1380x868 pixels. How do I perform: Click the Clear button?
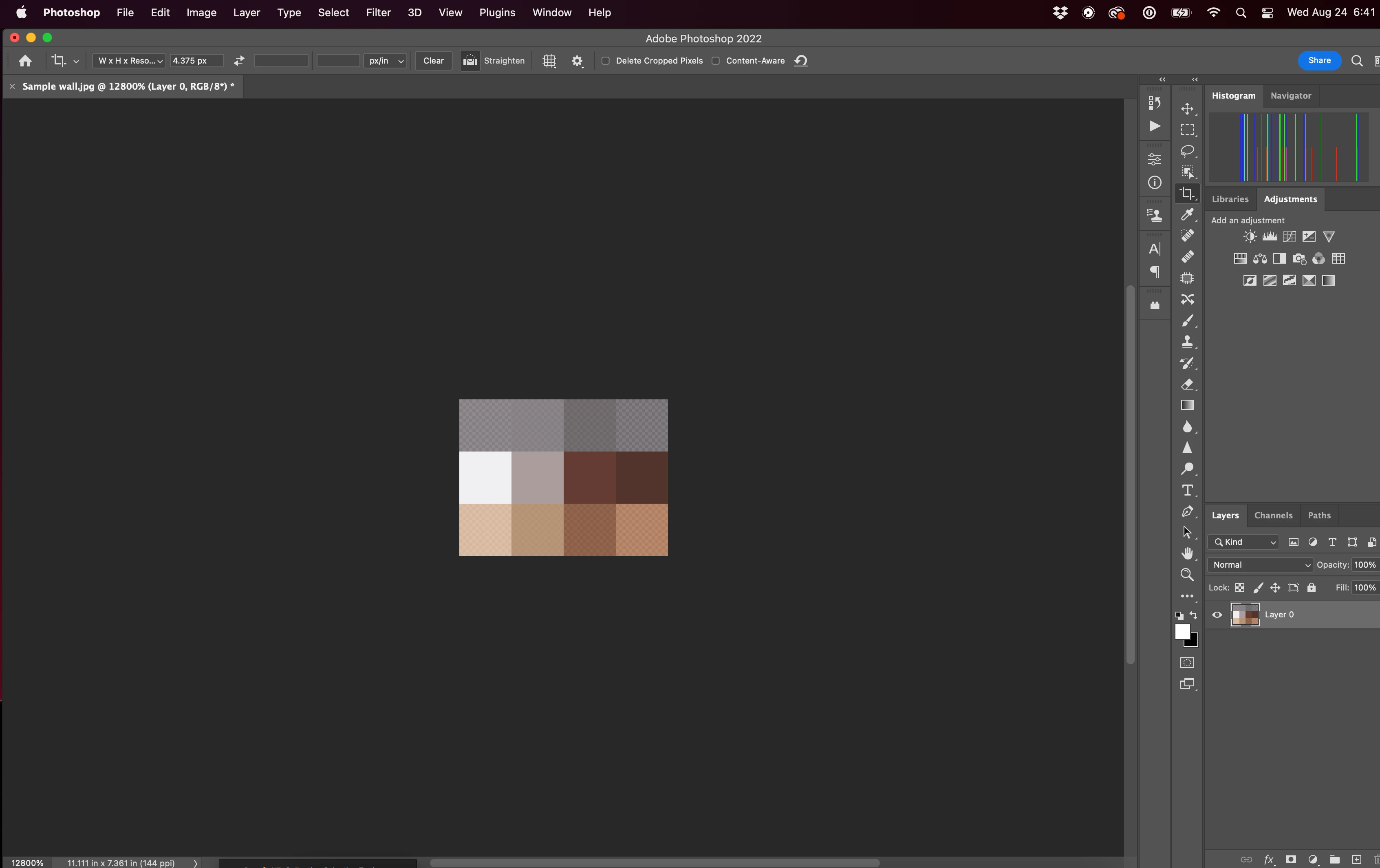click(x=433, y=61)
